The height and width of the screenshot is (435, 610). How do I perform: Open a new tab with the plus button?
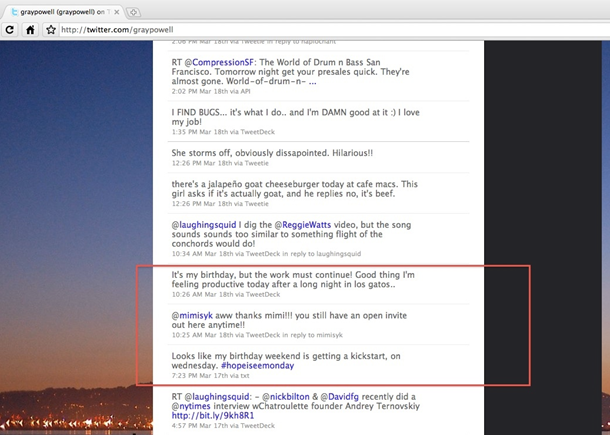click(133, 12)
